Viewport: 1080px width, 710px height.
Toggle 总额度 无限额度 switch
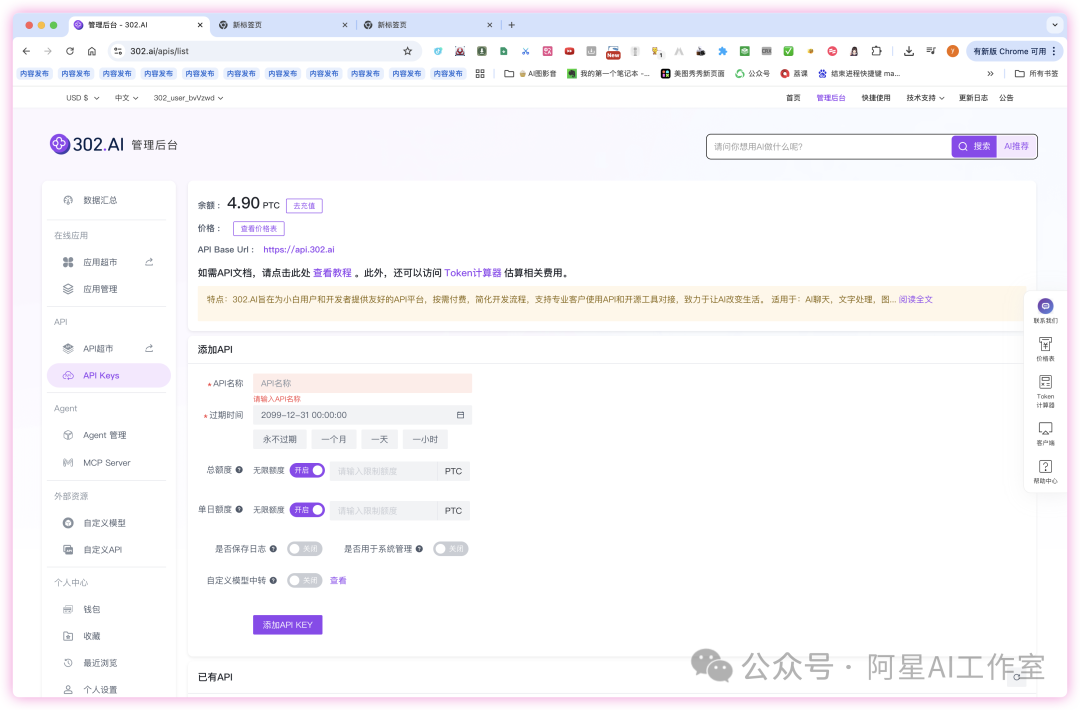[x=307, y=470]
